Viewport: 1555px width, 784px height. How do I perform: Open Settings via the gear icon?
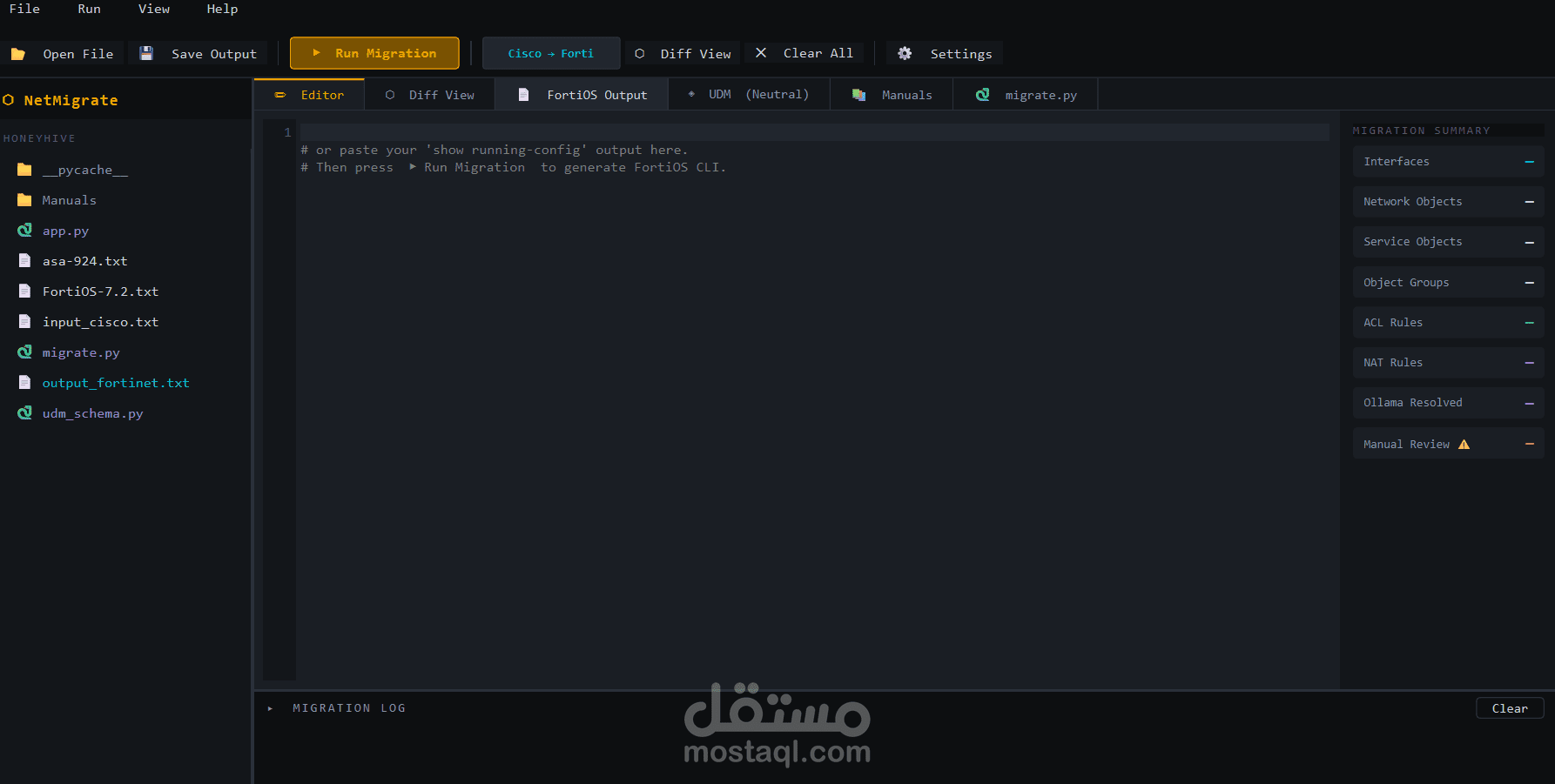pos(905,53)
